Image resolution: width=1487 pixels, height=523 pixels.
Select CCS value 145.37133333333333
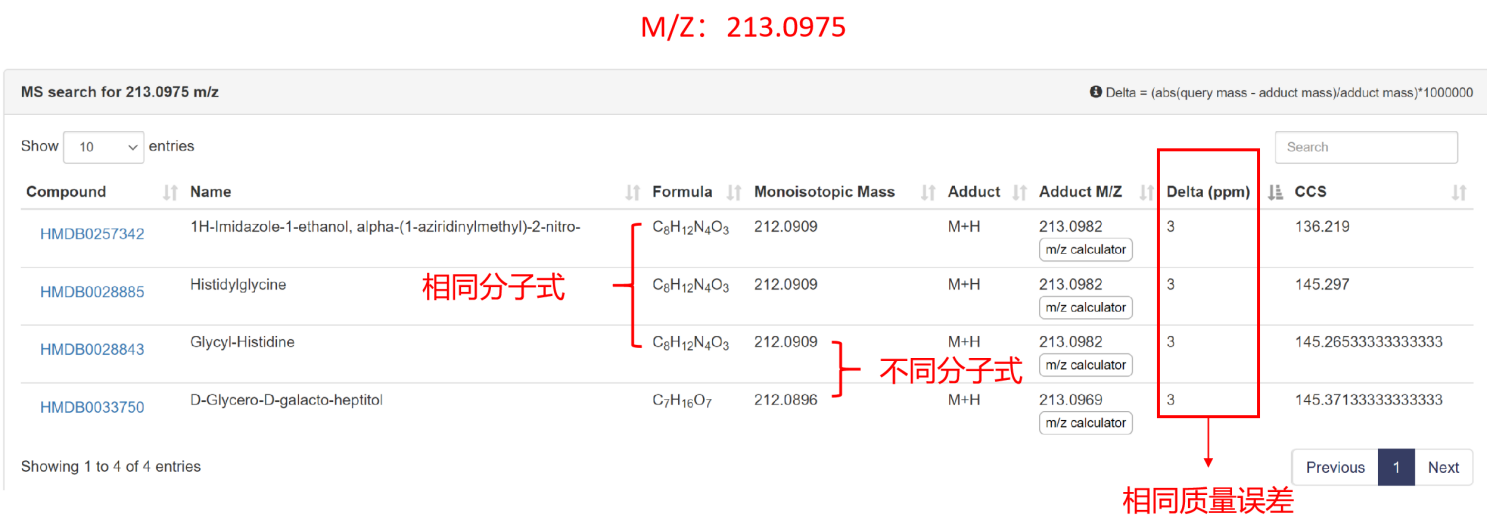click(1368, 400)
